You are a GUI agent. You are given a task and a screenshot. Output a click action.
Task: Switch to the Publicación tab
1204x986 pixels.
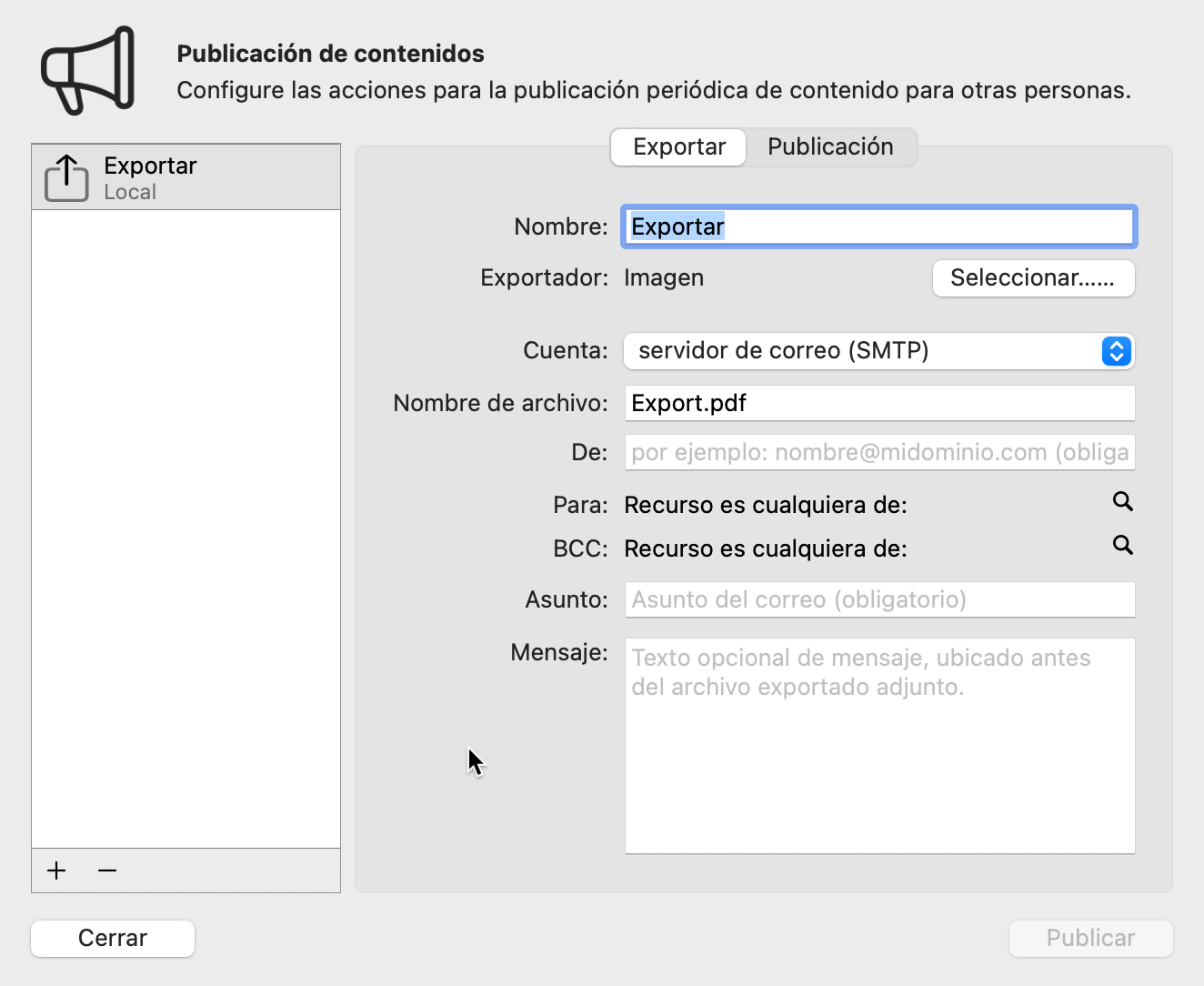click(830, 146)
